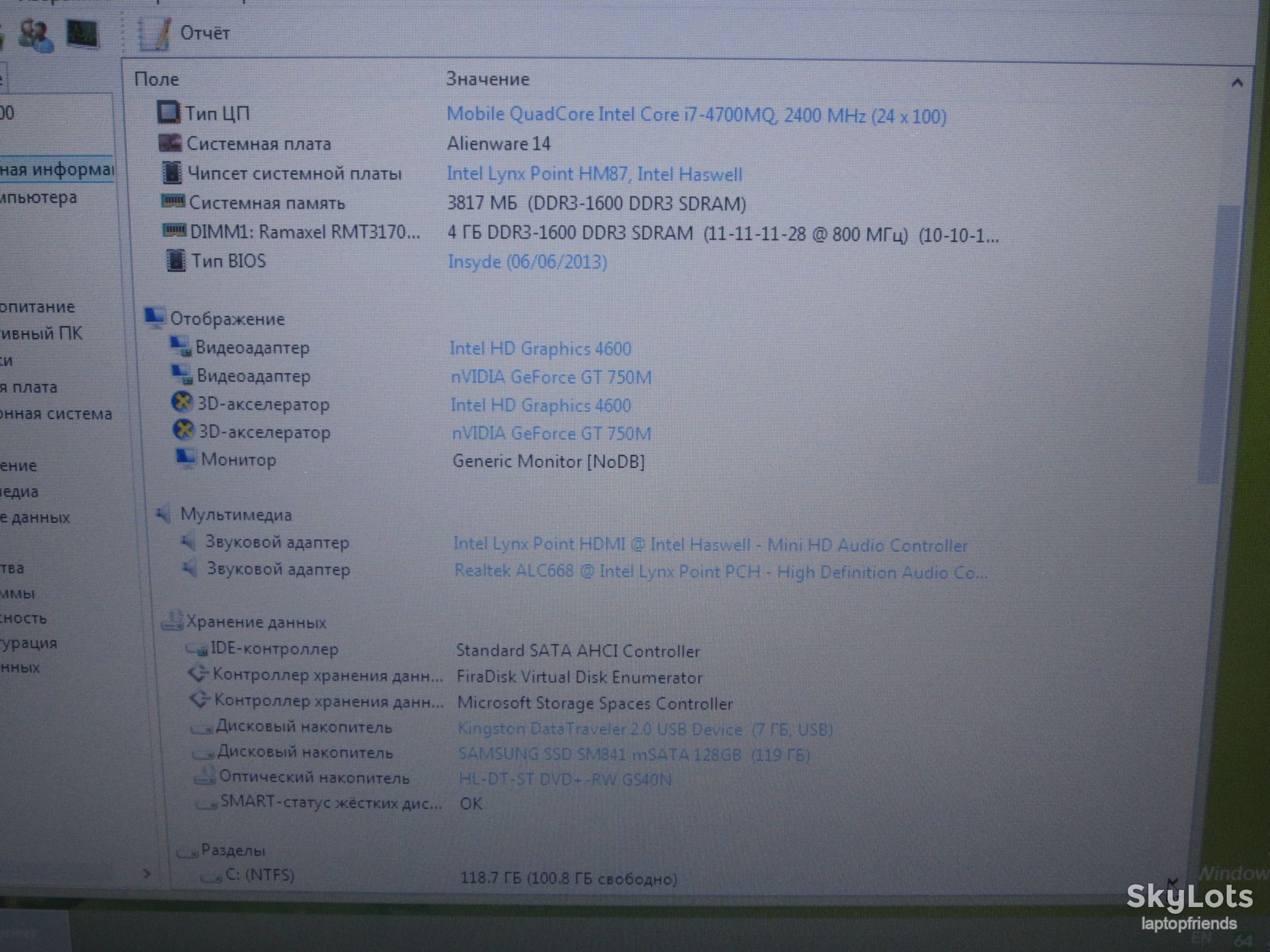
Task: Open the Insyde (06/06/2013) BIOS link
Action: tap(527, 262)
